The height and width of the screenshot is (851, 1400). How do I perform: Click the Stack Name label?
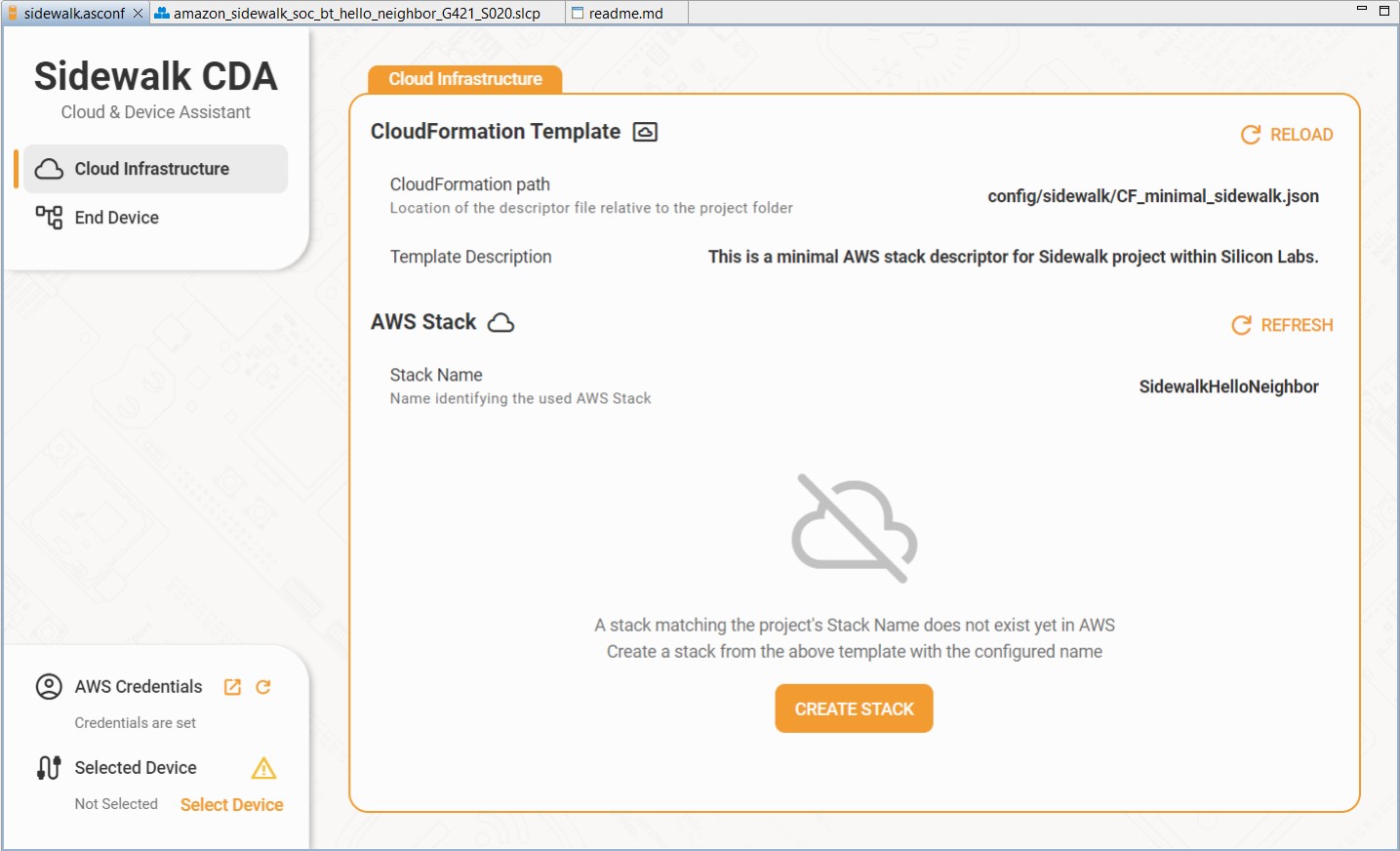pos(436,375)
